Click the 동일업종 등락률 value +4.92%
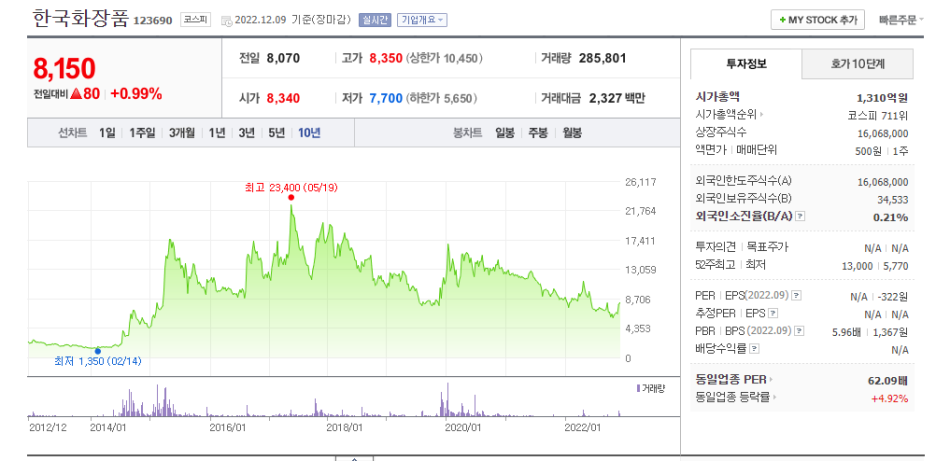936x461 pixels. [x=891, y=398]
